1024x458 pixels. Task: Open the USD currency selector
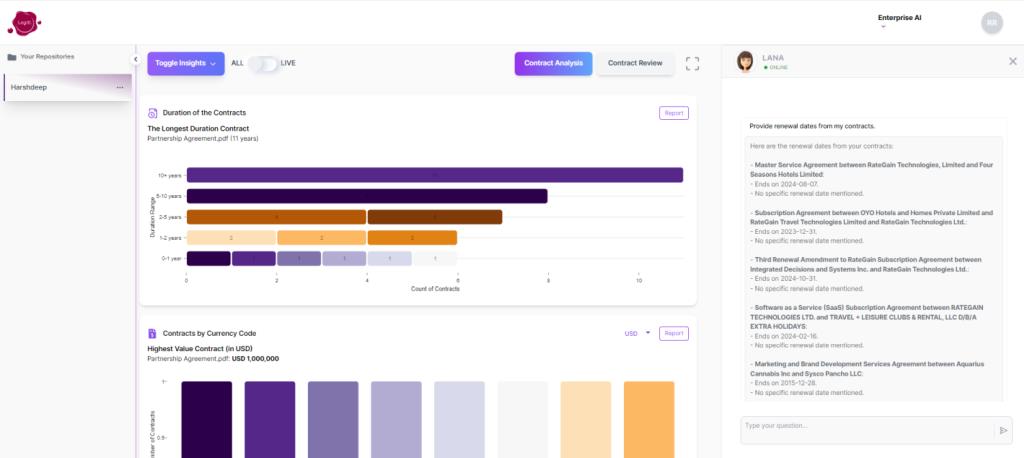(636, 333)
